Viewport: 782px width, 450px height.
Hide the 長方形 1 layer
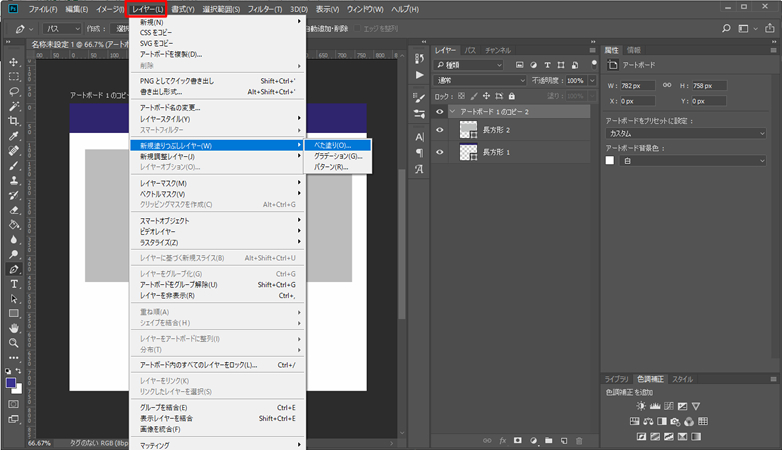coord(439,152)
